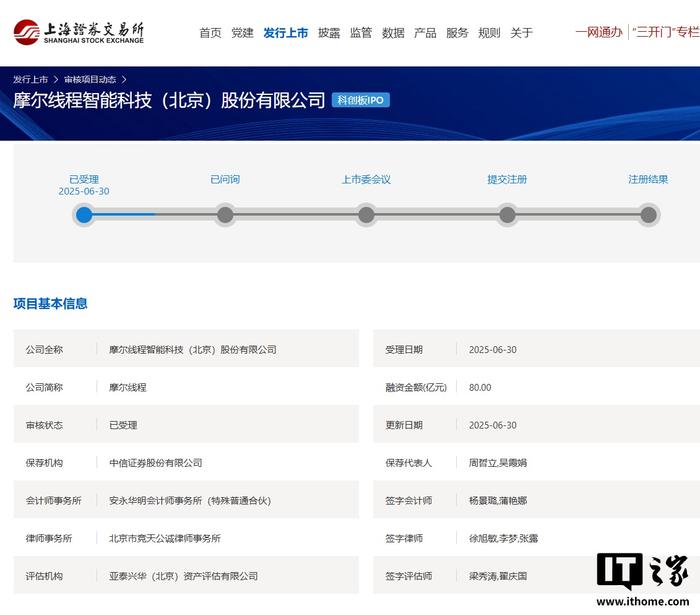
Task: Go to 发行上市 breadcrumb
Action: click(x=30, y=79)
